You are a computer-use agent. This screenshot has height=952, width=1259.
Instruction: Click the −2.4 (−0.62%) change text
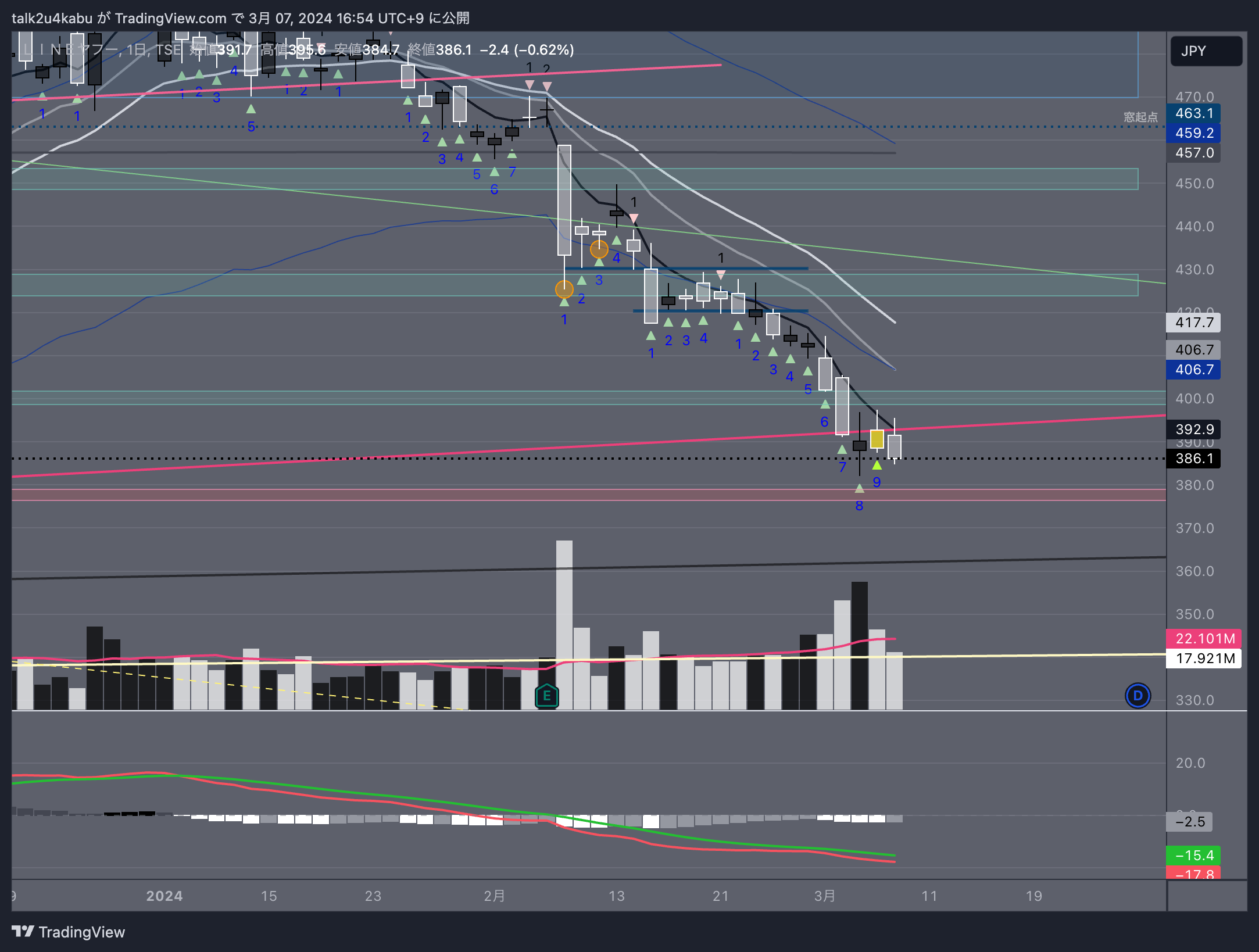click(x=527, y=50)
